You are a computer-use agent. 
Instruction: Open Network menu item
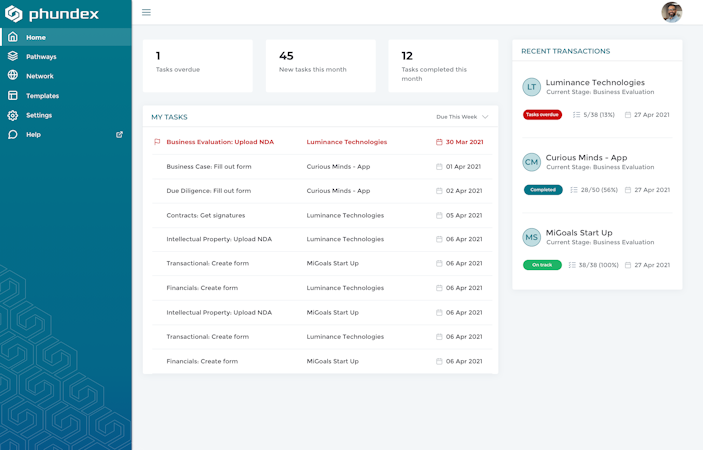pos(66,76)
